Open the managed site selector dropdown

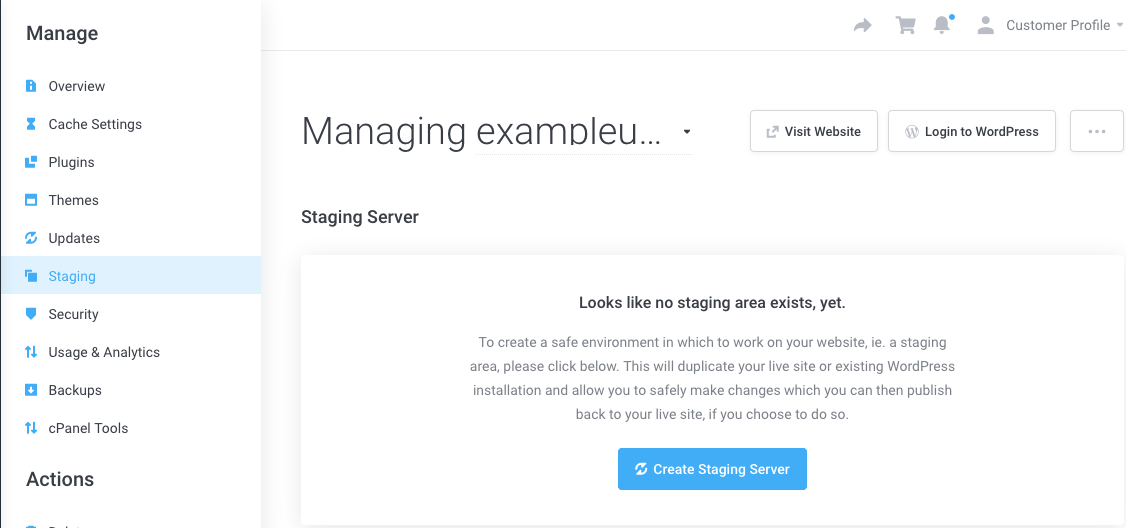(x=686, y=132)
